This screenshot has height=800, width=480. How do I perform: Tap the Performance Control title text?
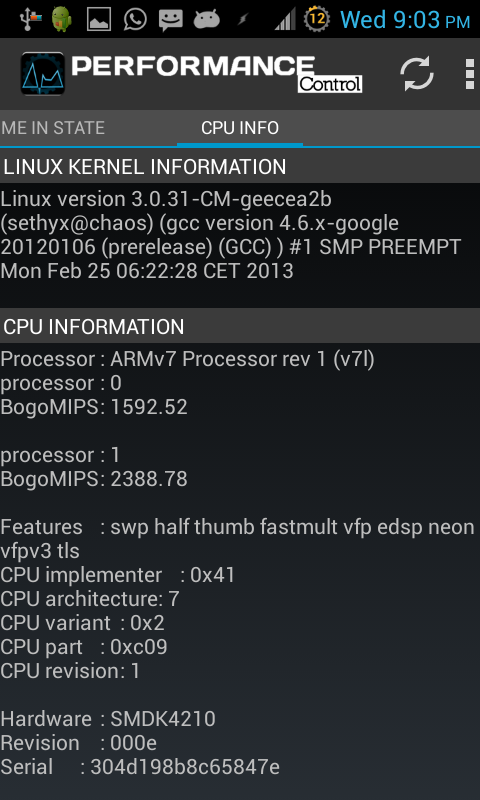(x=217, y=74)
